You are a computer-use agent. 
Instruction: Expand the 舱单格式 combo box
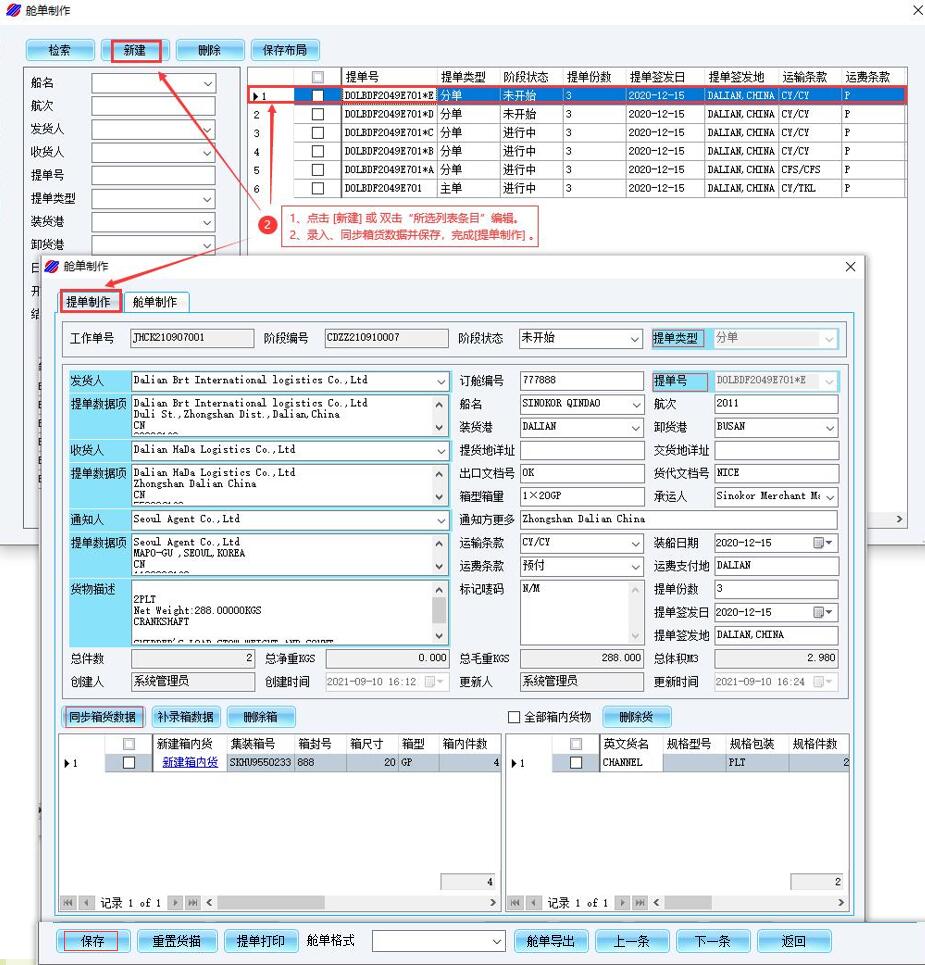tap(497, 941)
